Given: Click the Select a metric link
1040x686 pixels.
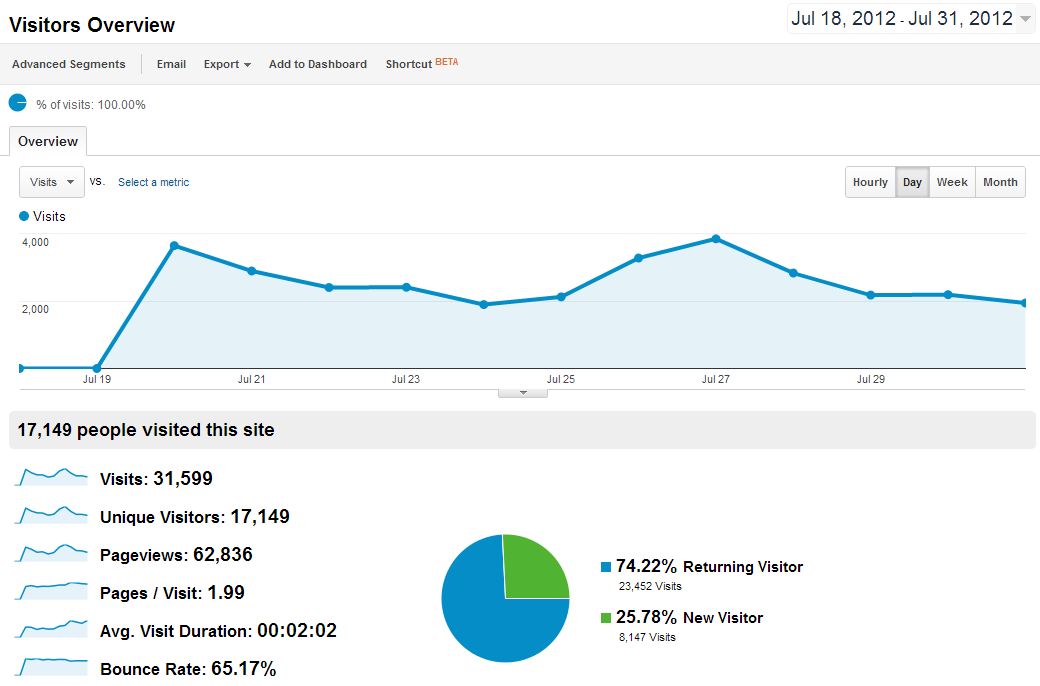Looking at the screenshot, I should (x=153, y=182).
